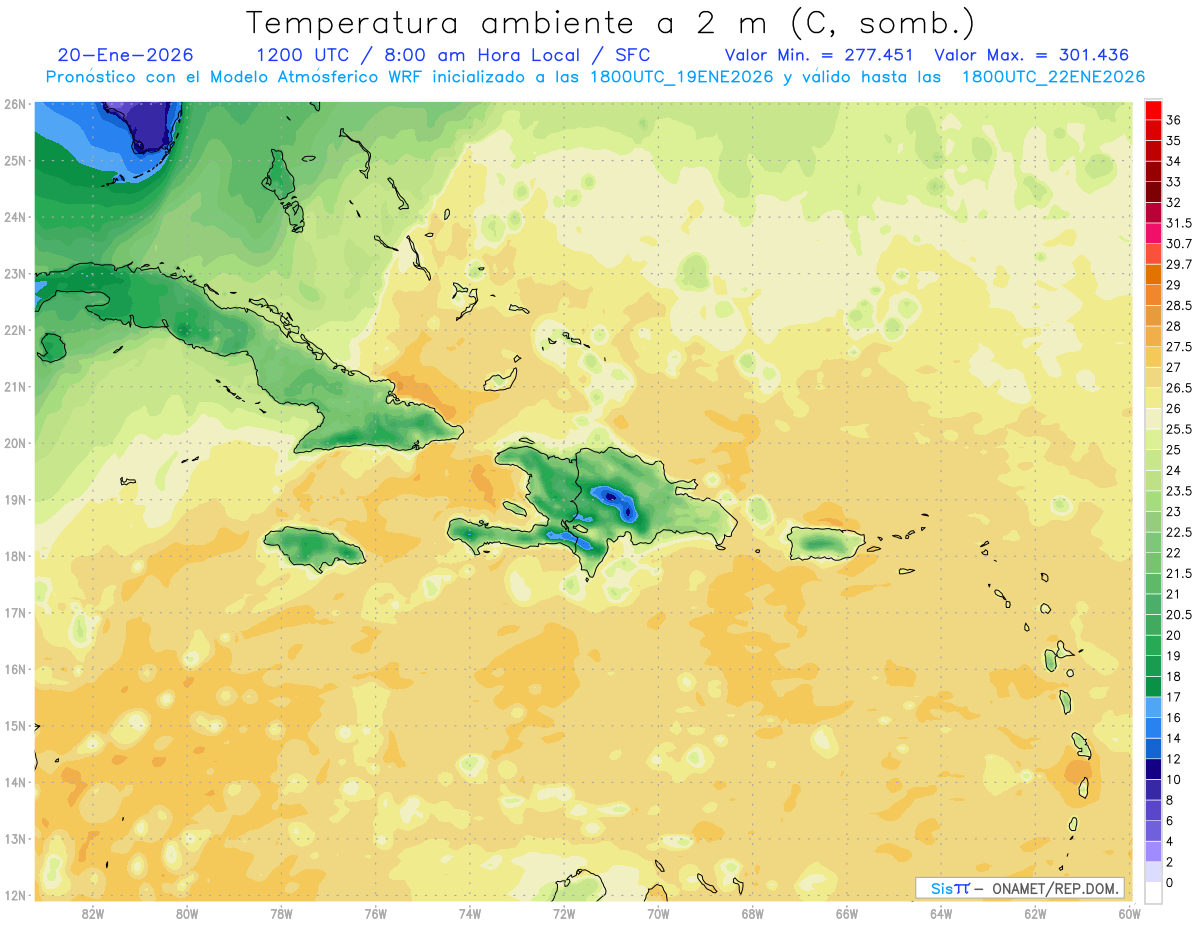Click the longitude axis label '70W'
Viewport: 1200px width, 927px height.
[x=658, y=914]
